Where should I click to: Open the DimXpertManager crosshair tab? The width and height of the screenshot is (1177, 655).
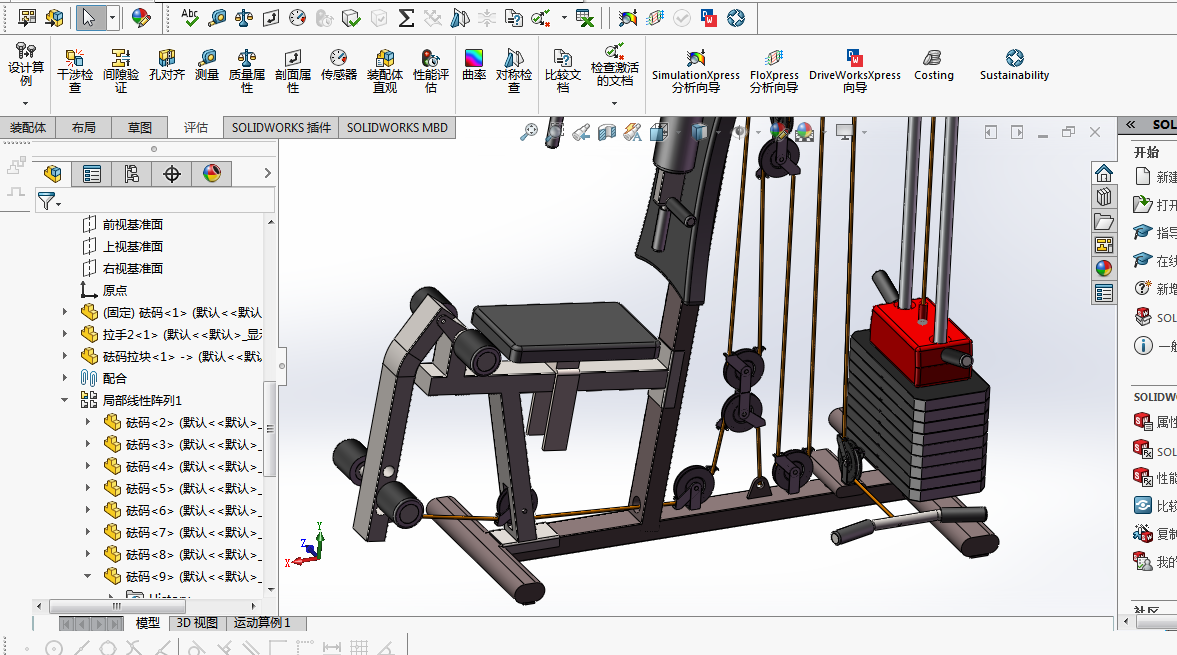click(172, 174)
